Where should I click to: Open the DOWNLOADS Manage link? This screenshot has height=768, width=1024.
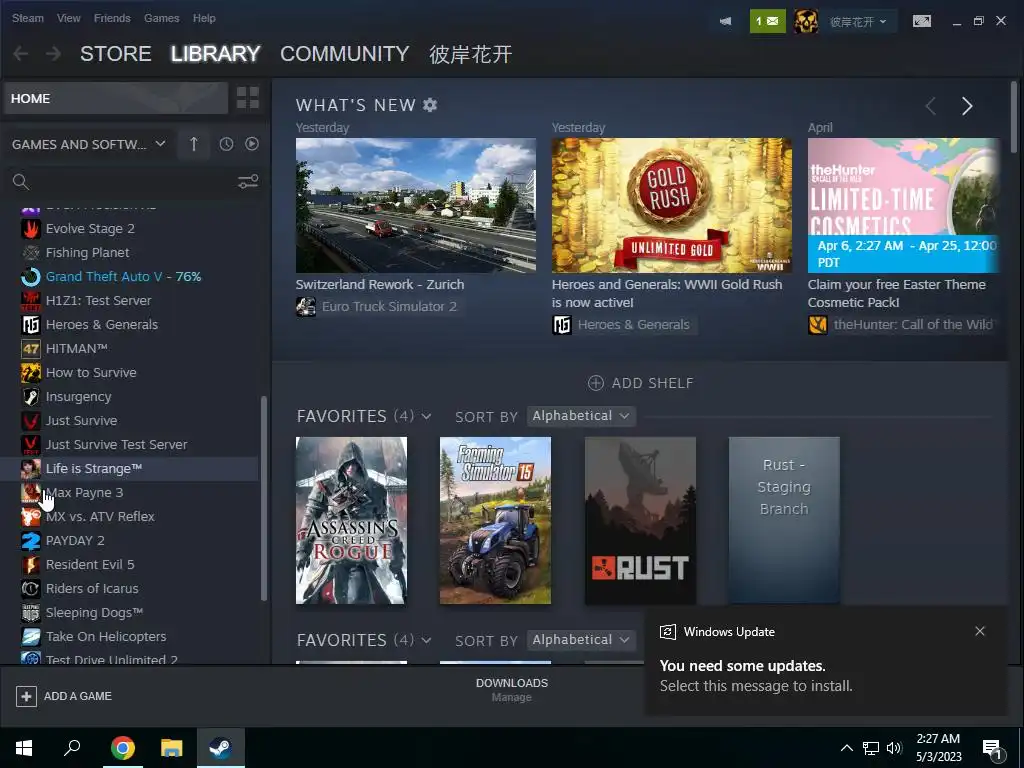pyautogui.click(x=511, y=690)
